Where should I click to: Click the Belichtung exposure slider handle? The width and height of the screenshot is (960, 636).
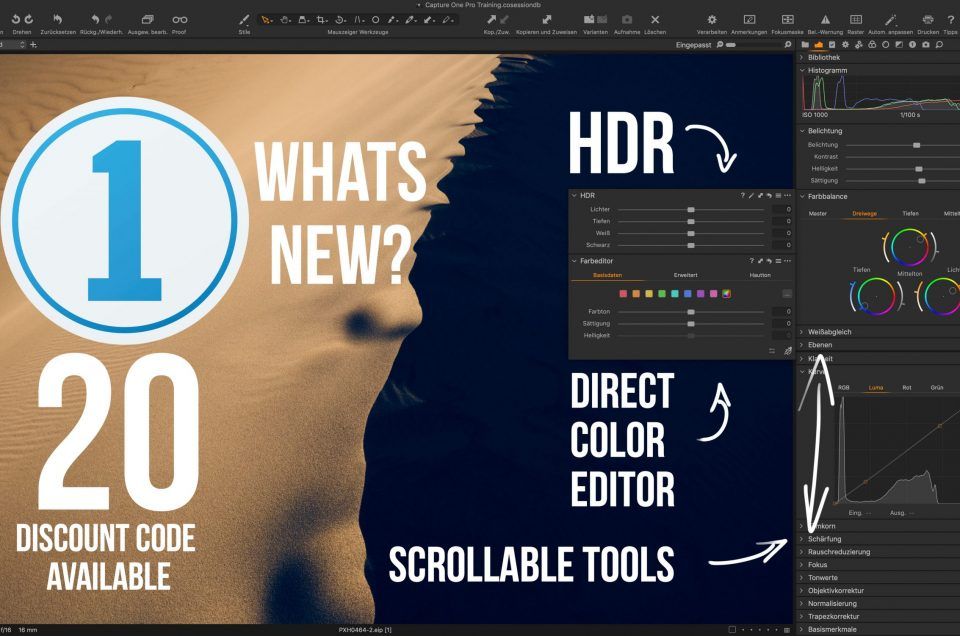pos(917,145)
